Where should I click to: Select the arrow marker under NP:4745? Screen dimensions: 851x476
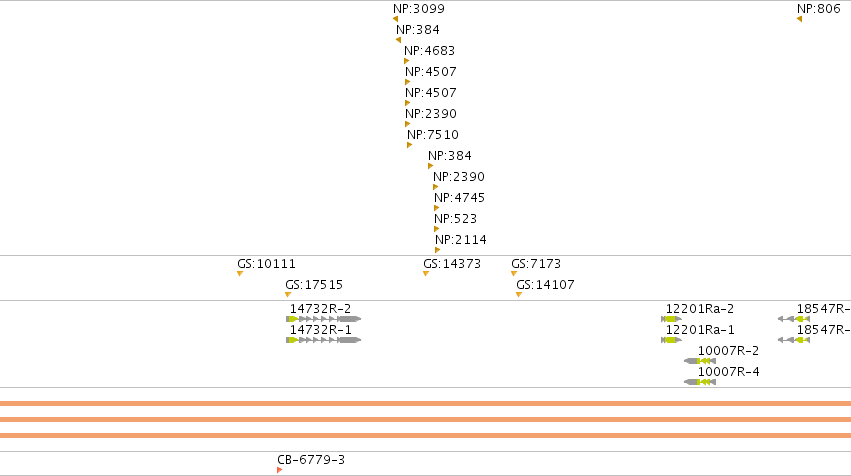tap(437, 208)
